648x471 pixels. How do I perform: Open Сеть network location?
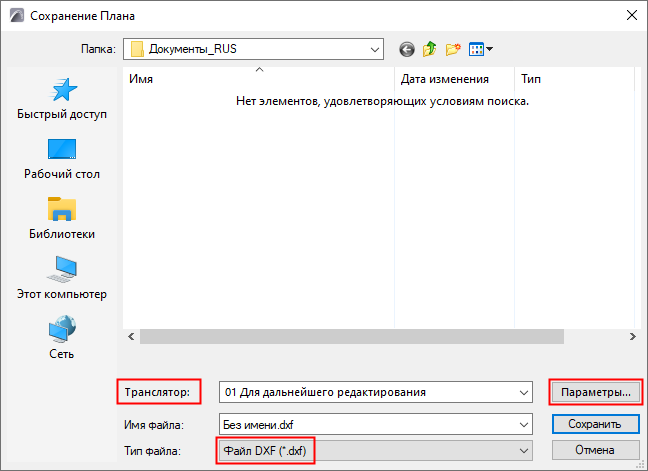pyautogui.click(x=62, y=337)
